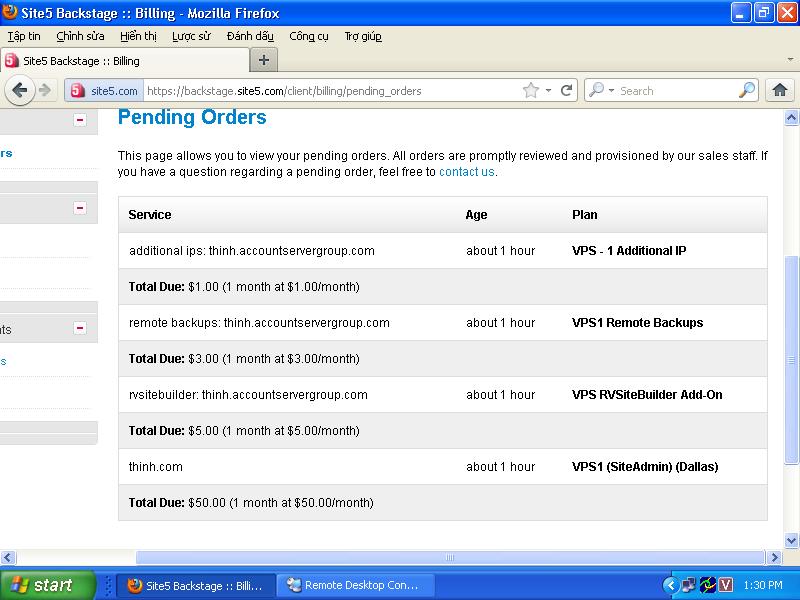Click Total Due $1.00 row

[442, 287]
